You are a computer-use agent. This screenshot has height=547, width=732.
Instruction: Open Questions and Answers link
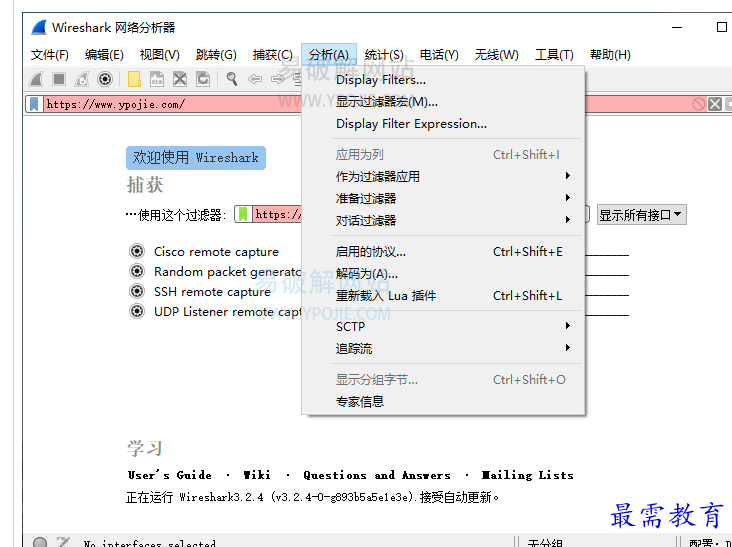click(x=377, y=475)
